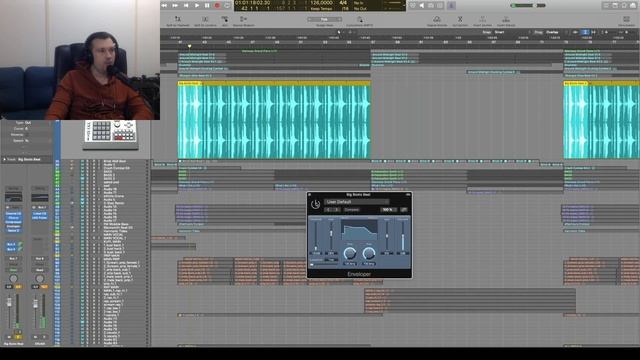Click the EQ thumbnail on left channel strip

[13, 198]
